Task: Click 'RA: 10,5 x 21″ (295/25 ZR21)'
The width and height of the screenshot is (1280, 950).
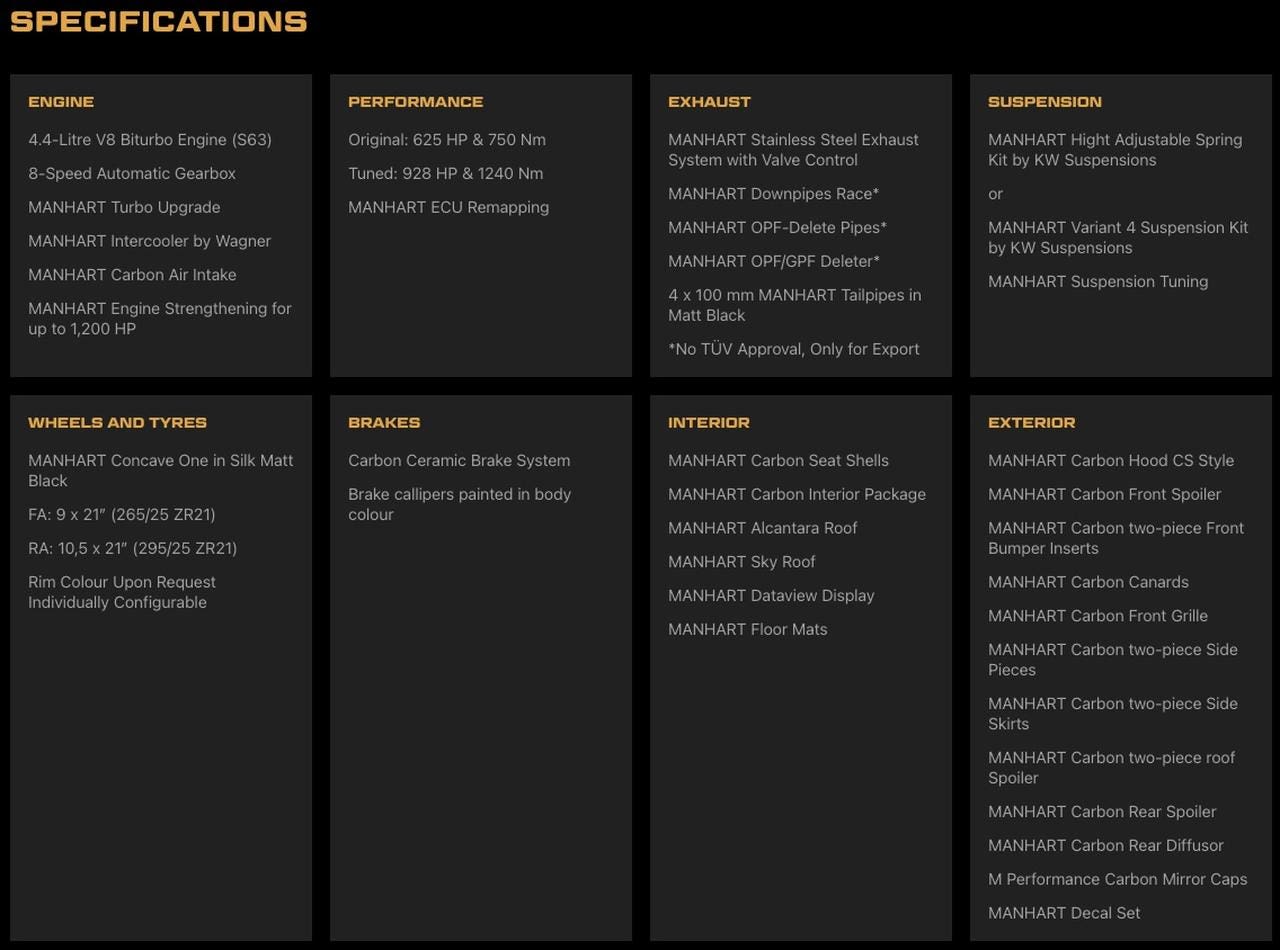Action: 133,549
